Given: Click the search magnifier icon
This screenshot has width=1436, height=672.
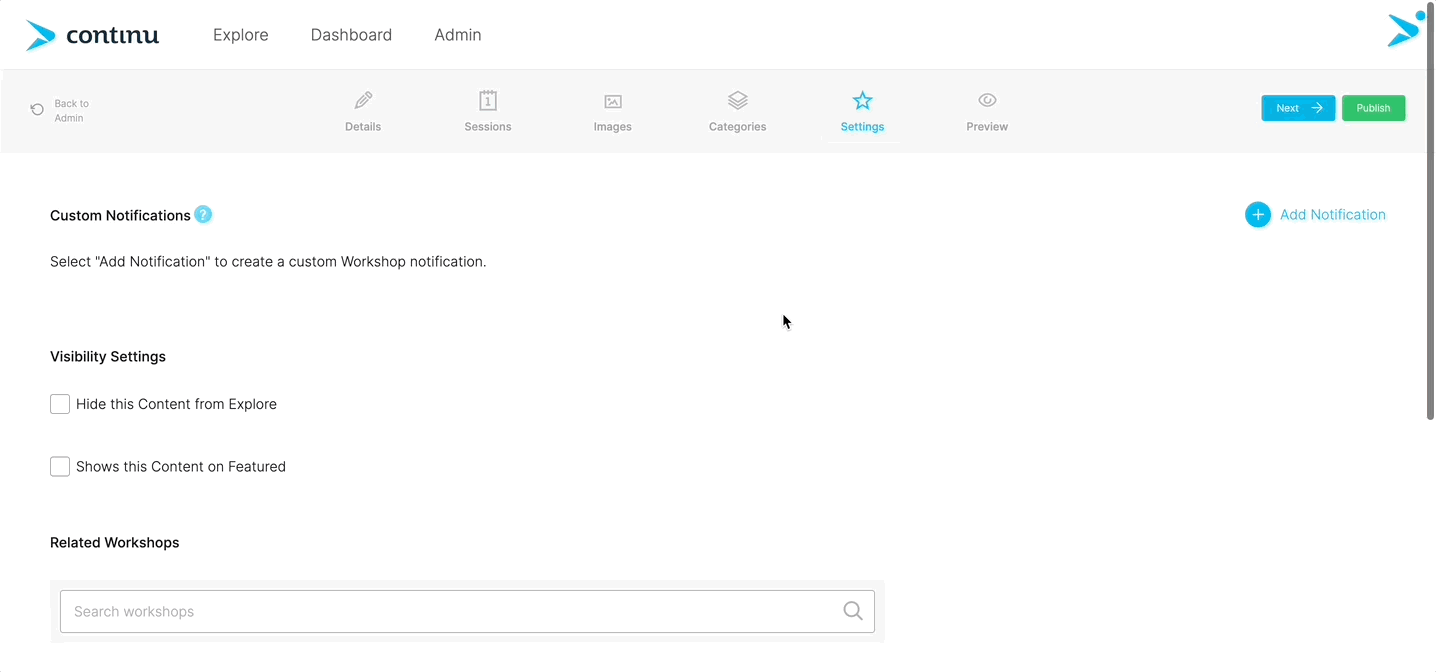Looking at the screenshot, I should click(852, 611).
